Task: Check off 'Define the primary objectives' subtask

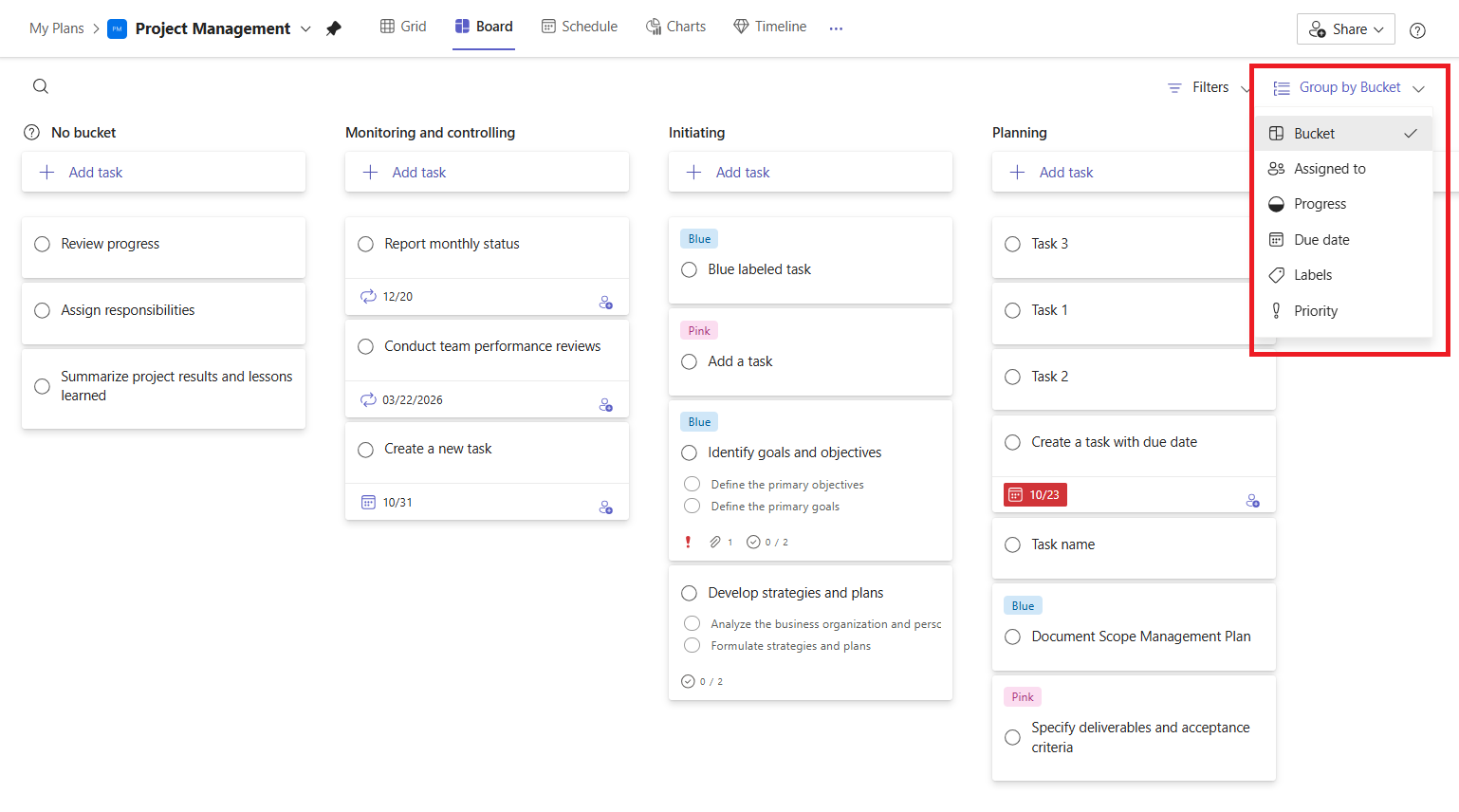Action: pyautogui.click(x=692, y=484)
